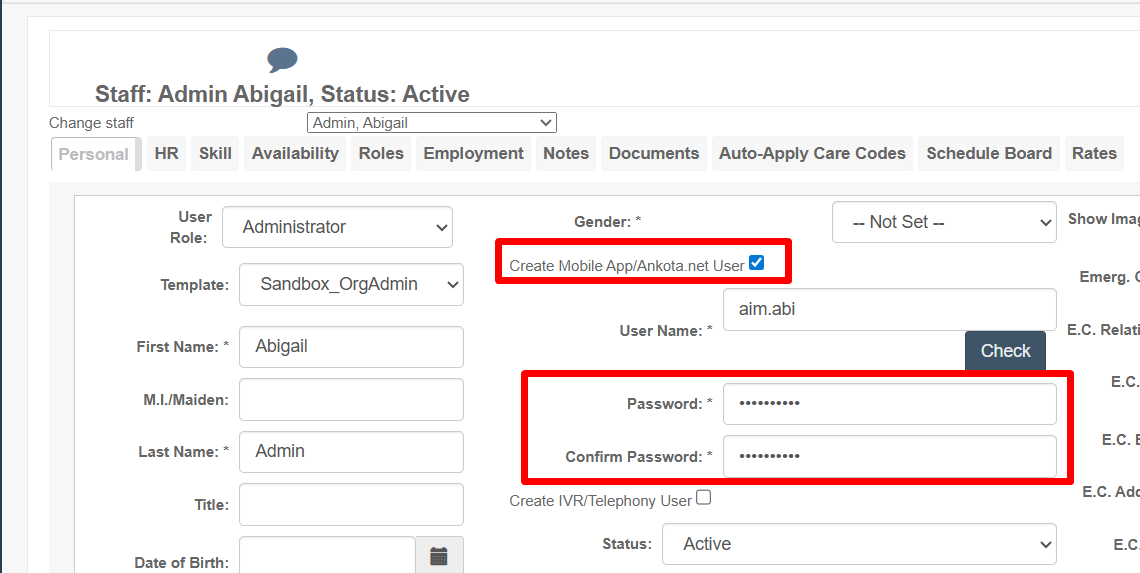The image size is (1140, 573).
Task: Select the Confirm Password field
Action: (890, 456)
